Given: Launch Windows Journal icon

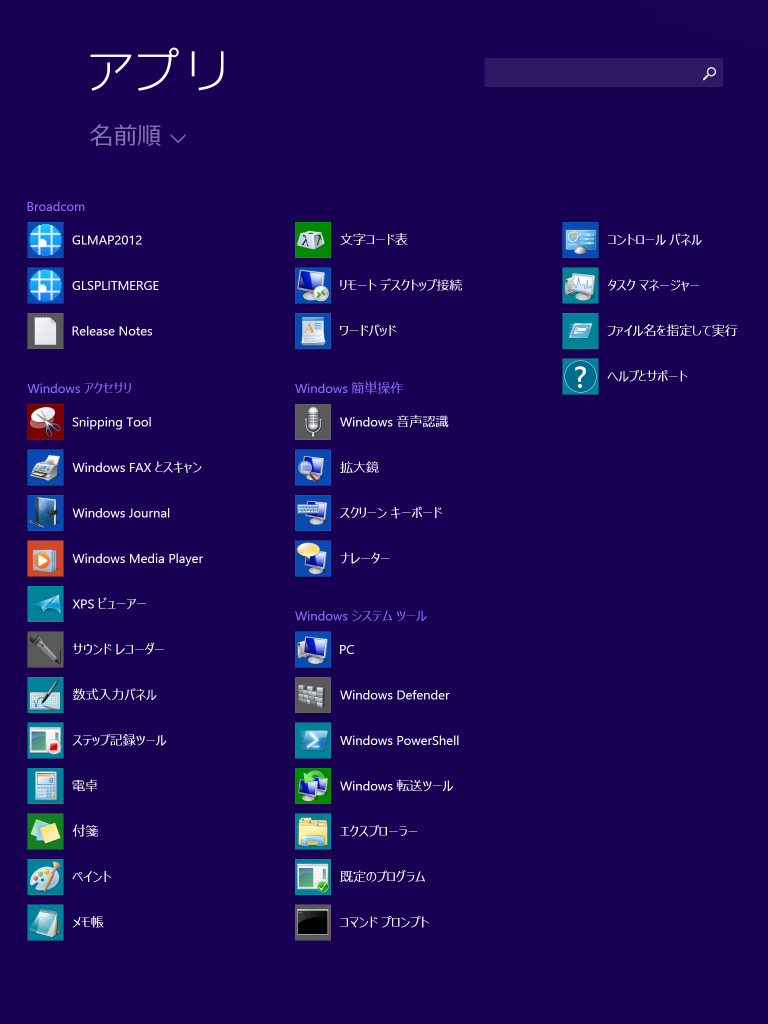Looking at the screenshot, I should click(45, 513).
